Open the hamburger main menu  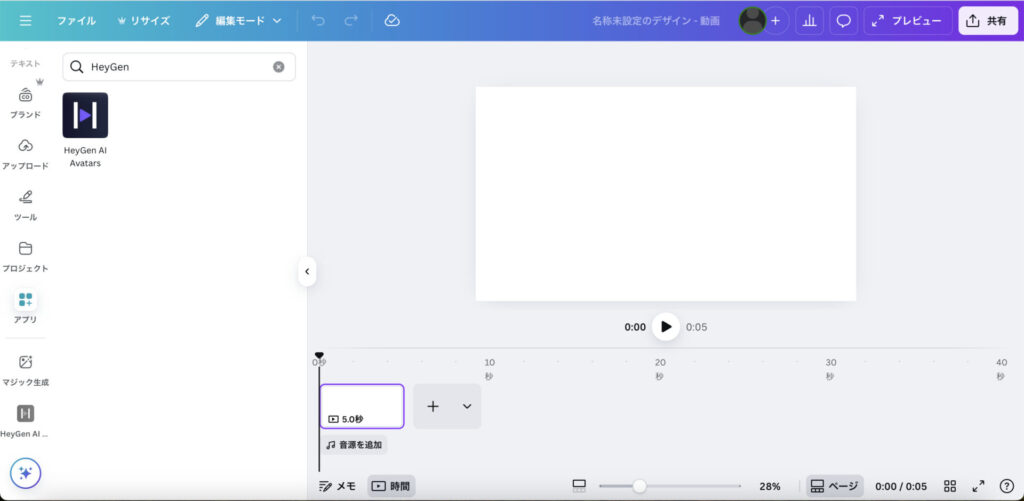[25, 20]
